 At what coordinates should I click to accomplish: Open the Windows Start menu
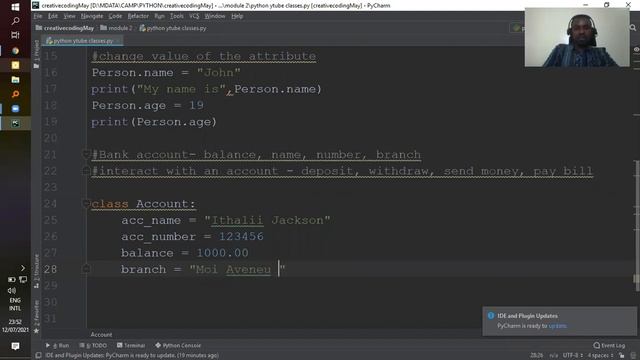[x=15, y=7]
